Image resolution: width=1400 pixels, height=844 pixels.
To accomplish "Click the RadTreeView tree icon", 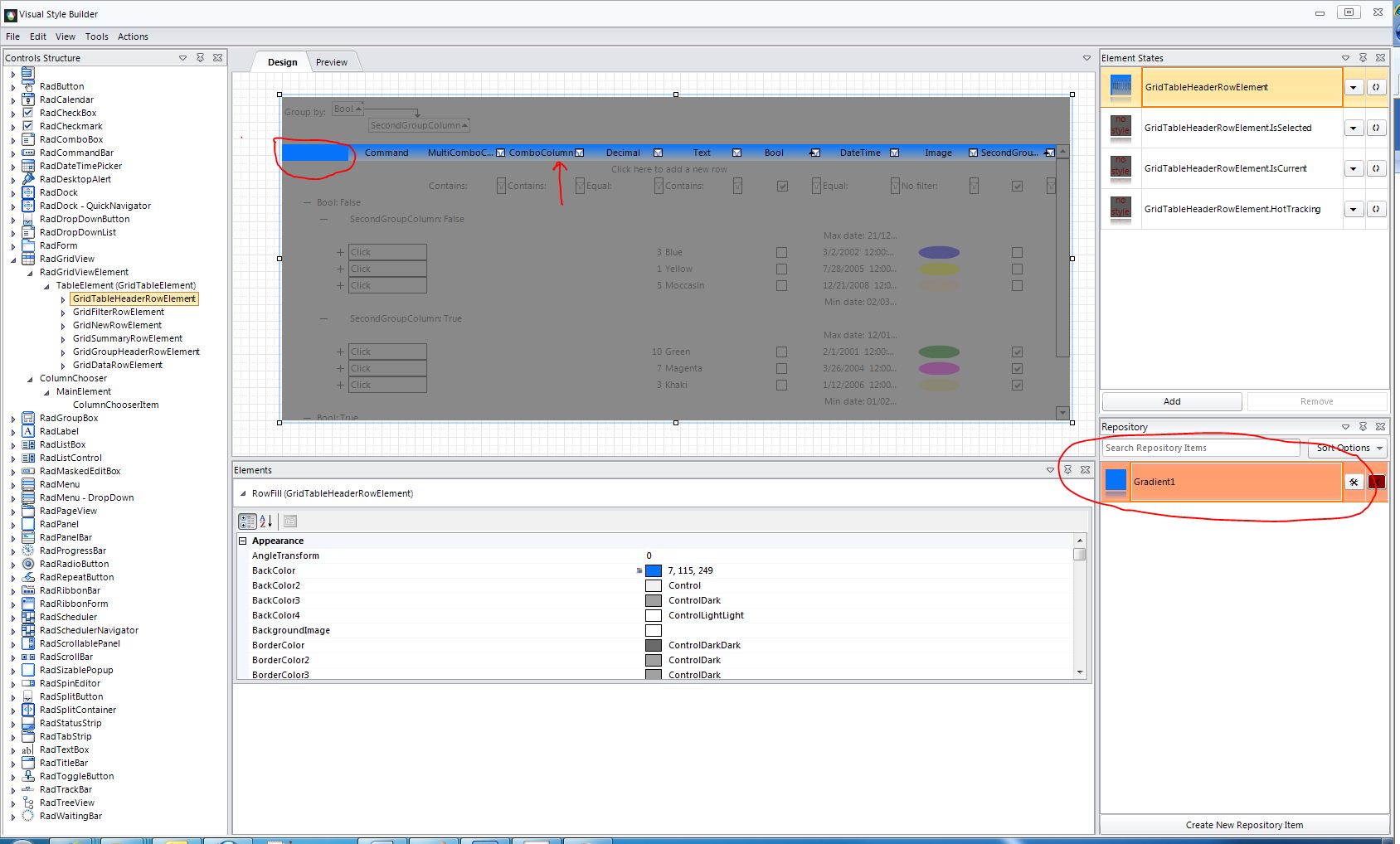I will (28, 803).
